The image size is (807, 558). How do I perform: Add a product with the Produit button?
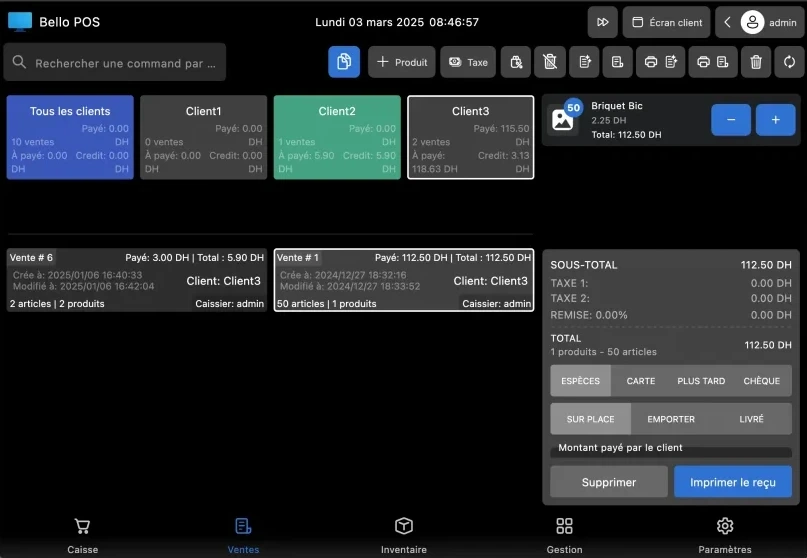click(x=401, y=62)
